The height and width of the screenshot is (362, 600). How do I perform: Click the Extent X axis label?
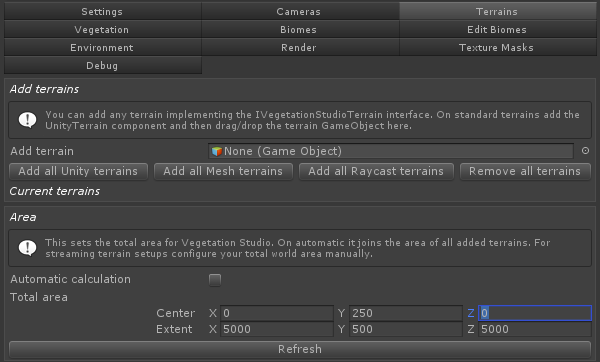tap(213, 329)
